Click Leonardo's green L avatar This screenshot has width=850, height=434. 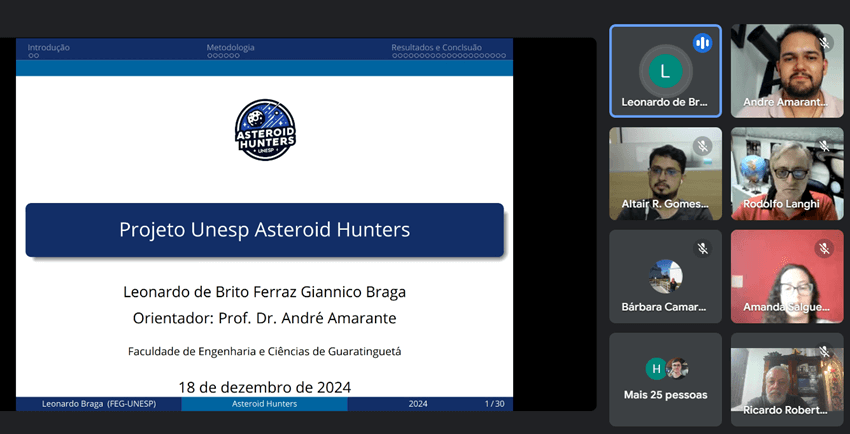click(x=665, y=72)
